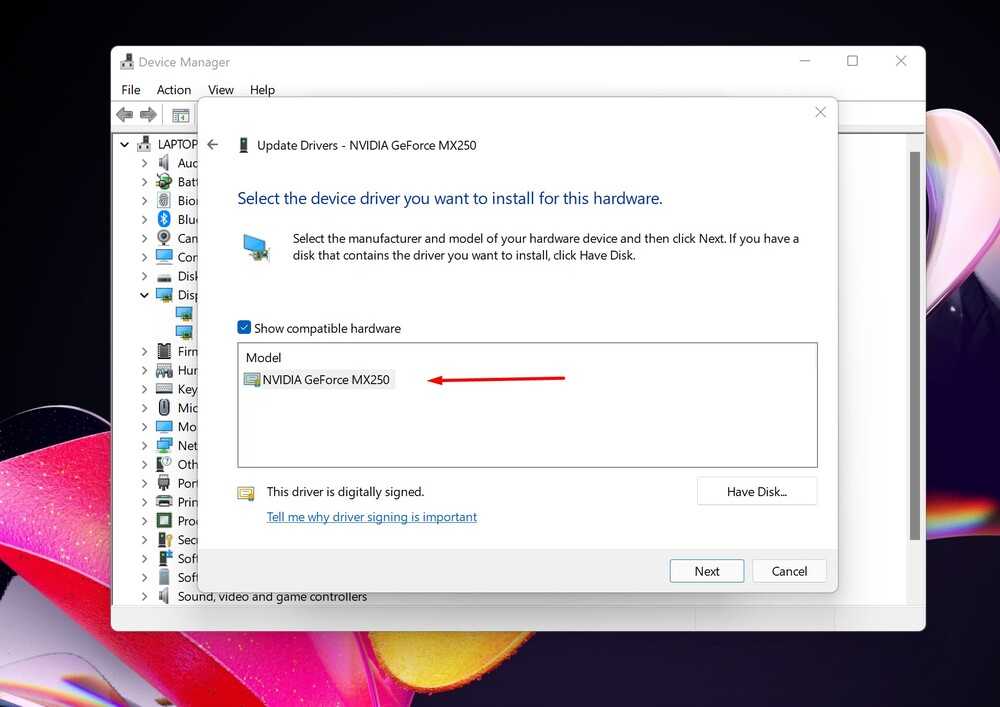Click the Cameras webcam icon in tree
Viewport: 1000px width, 707px height.
[164, 238]
